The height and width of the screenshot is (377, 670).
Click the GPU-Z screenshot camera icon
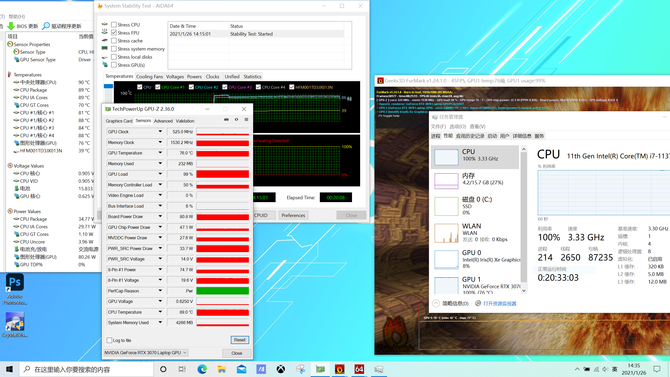coord(226,120)
